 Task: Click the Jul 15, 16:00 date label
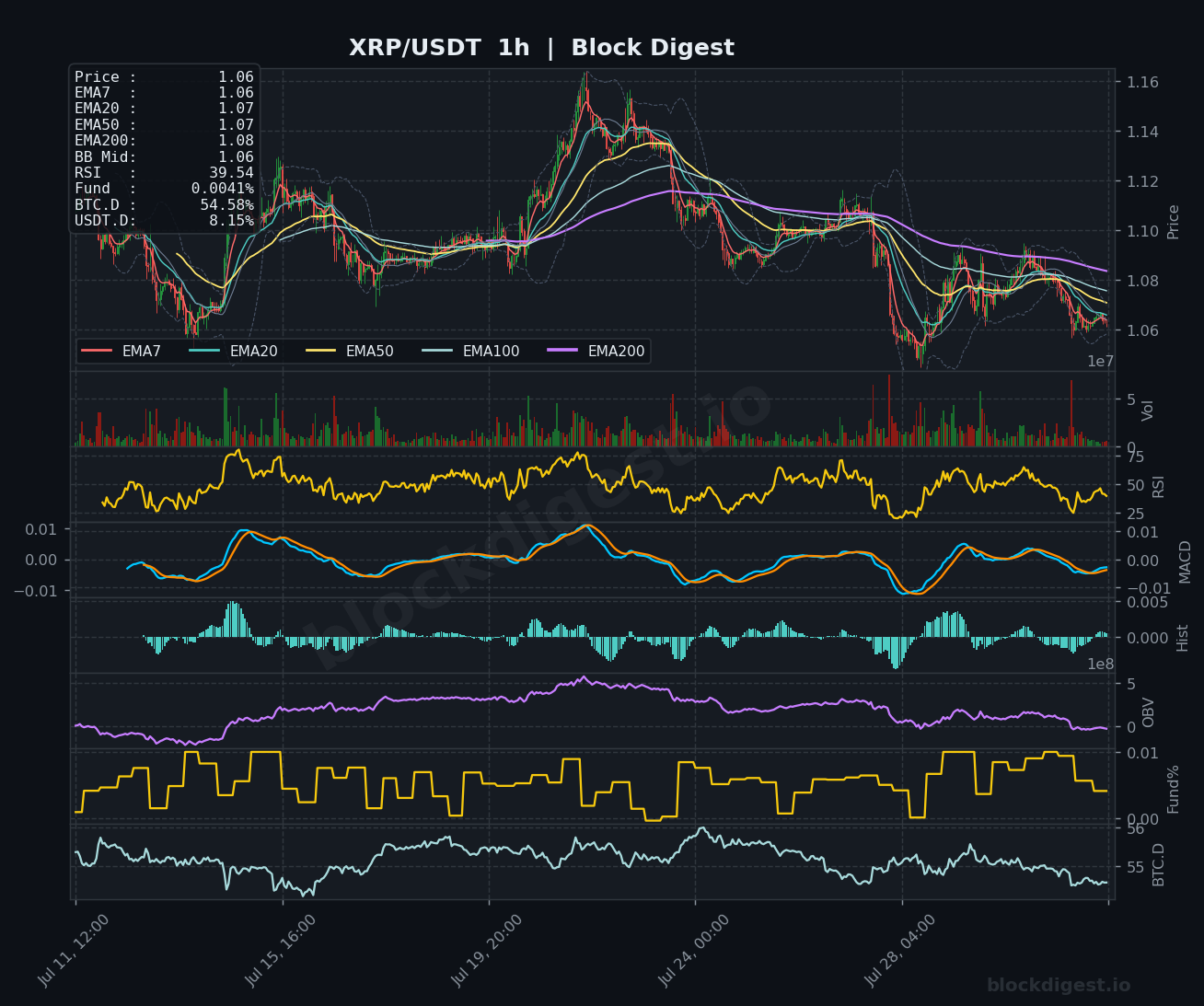point(281,951)
